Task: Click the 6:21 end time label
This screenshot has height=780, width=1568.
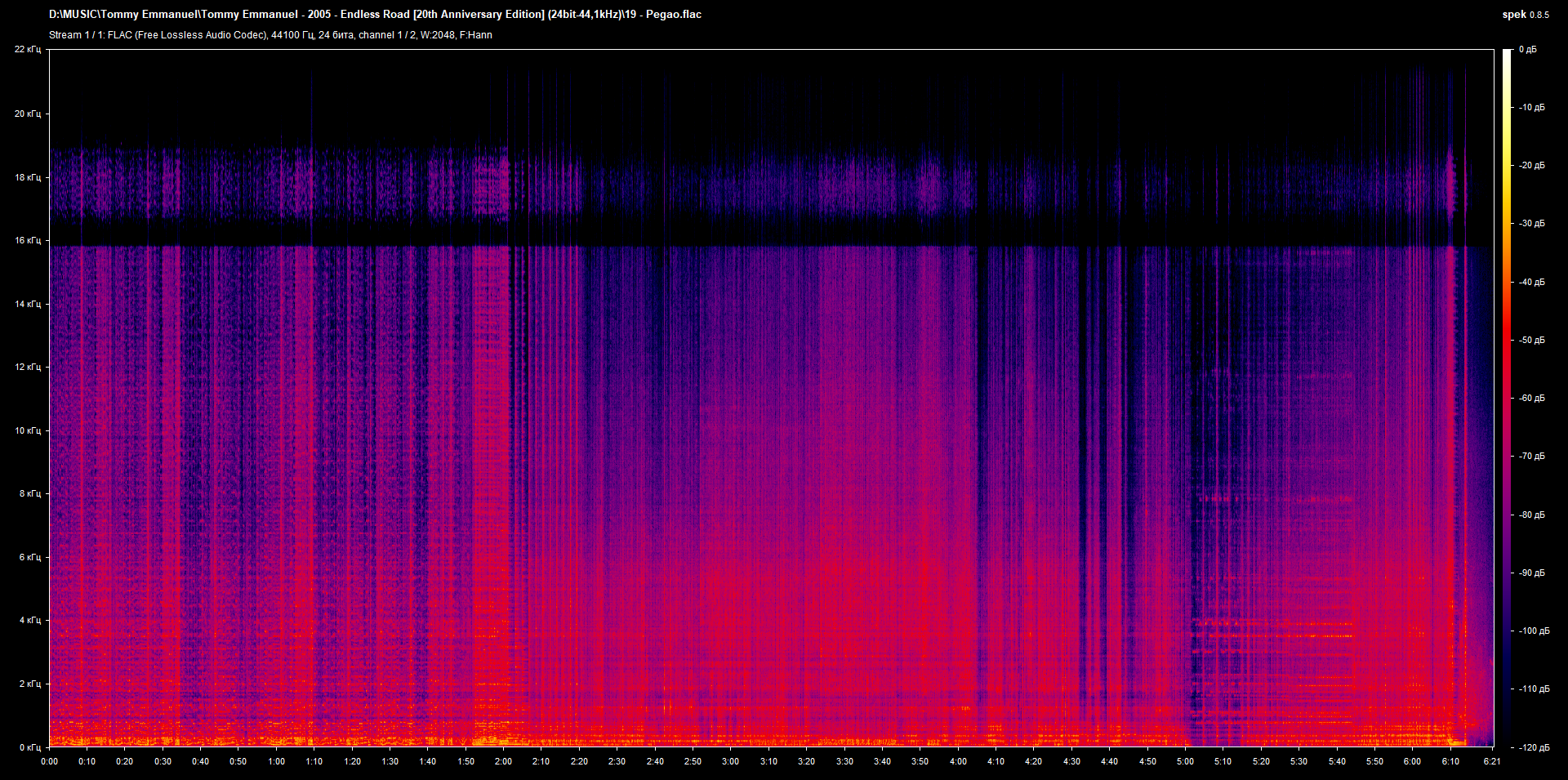Action: 1491,761
